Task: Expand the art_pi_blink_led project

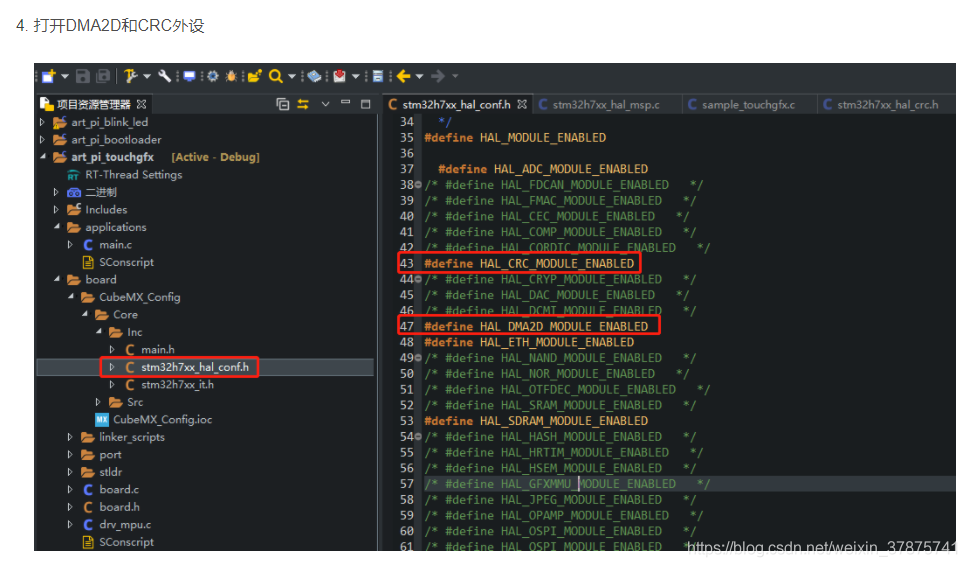Action: coord(43,122)
